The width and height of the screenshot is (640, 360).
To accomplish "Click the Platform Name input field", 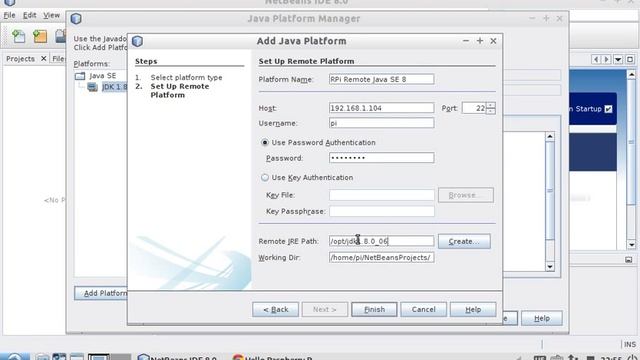I will pos(382,79).
